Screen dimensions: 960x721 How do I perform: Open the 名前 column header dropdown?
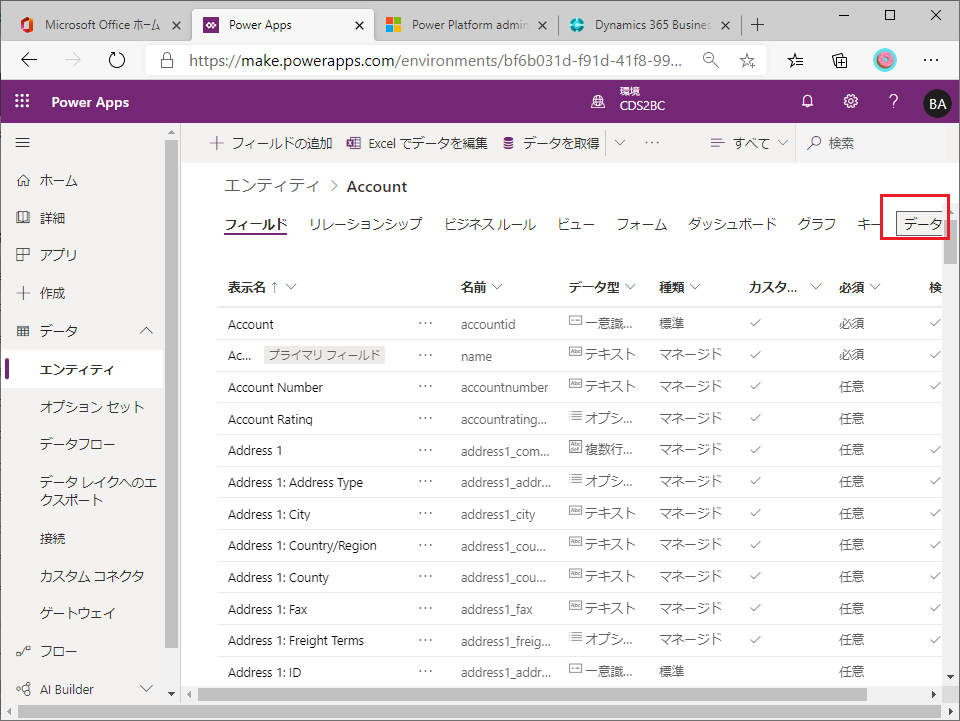pyautogui.click(x=497, y=286)
